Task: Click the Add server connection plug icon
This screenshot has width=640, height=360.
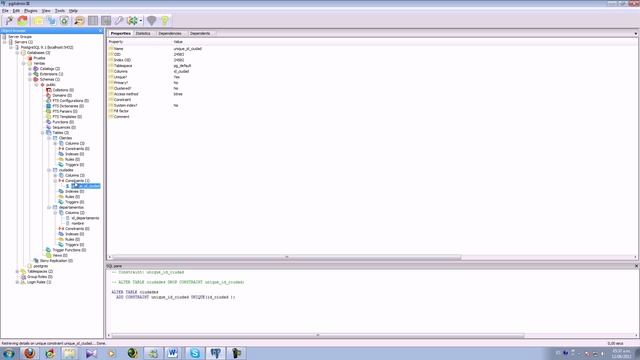Action: click(x=9, y=20)
